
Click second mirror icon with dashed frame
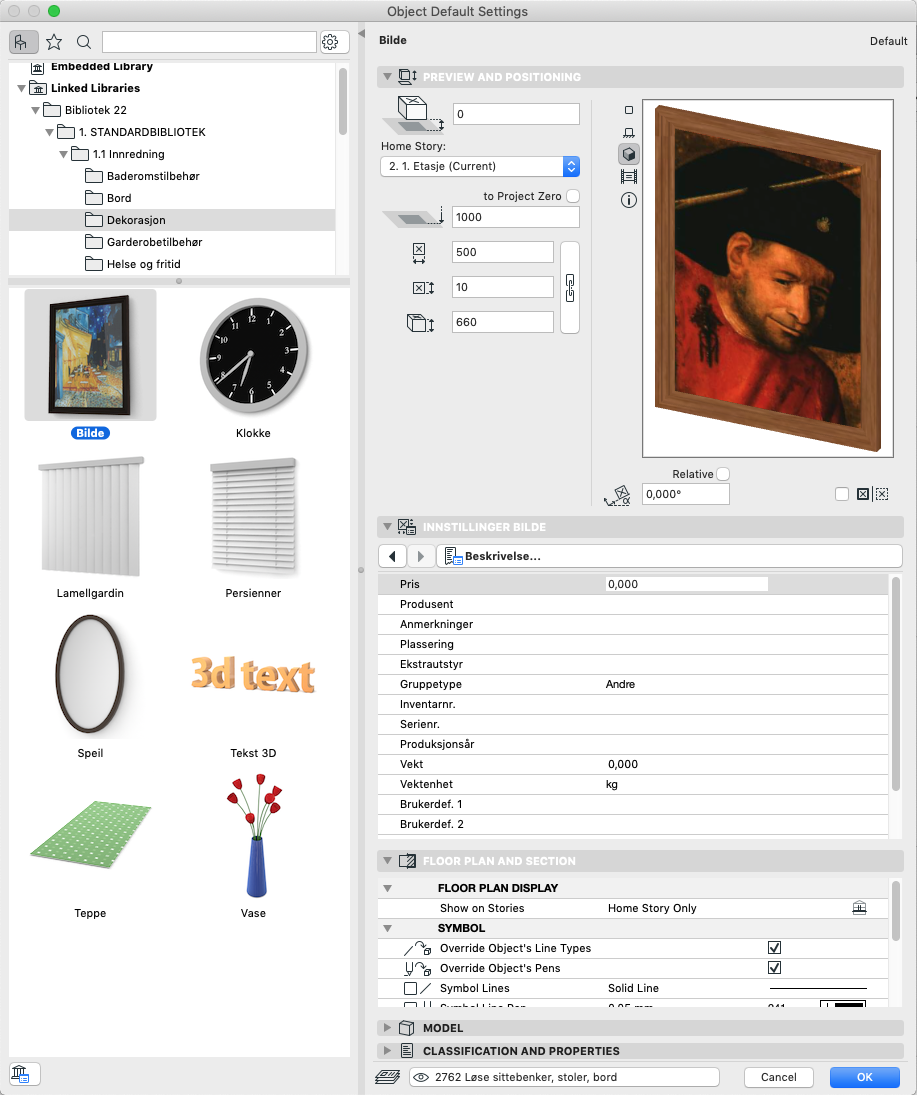pyautogui.click(x=882, y=494)
